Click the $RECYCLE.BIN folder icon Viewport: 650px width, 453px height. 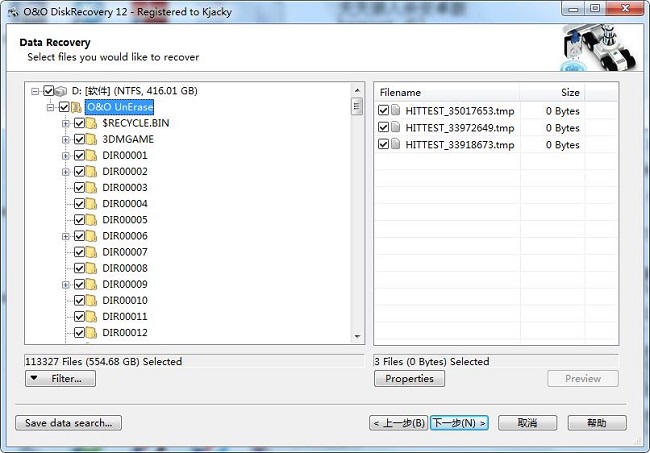pyautogui.click(x=91, y=123)
